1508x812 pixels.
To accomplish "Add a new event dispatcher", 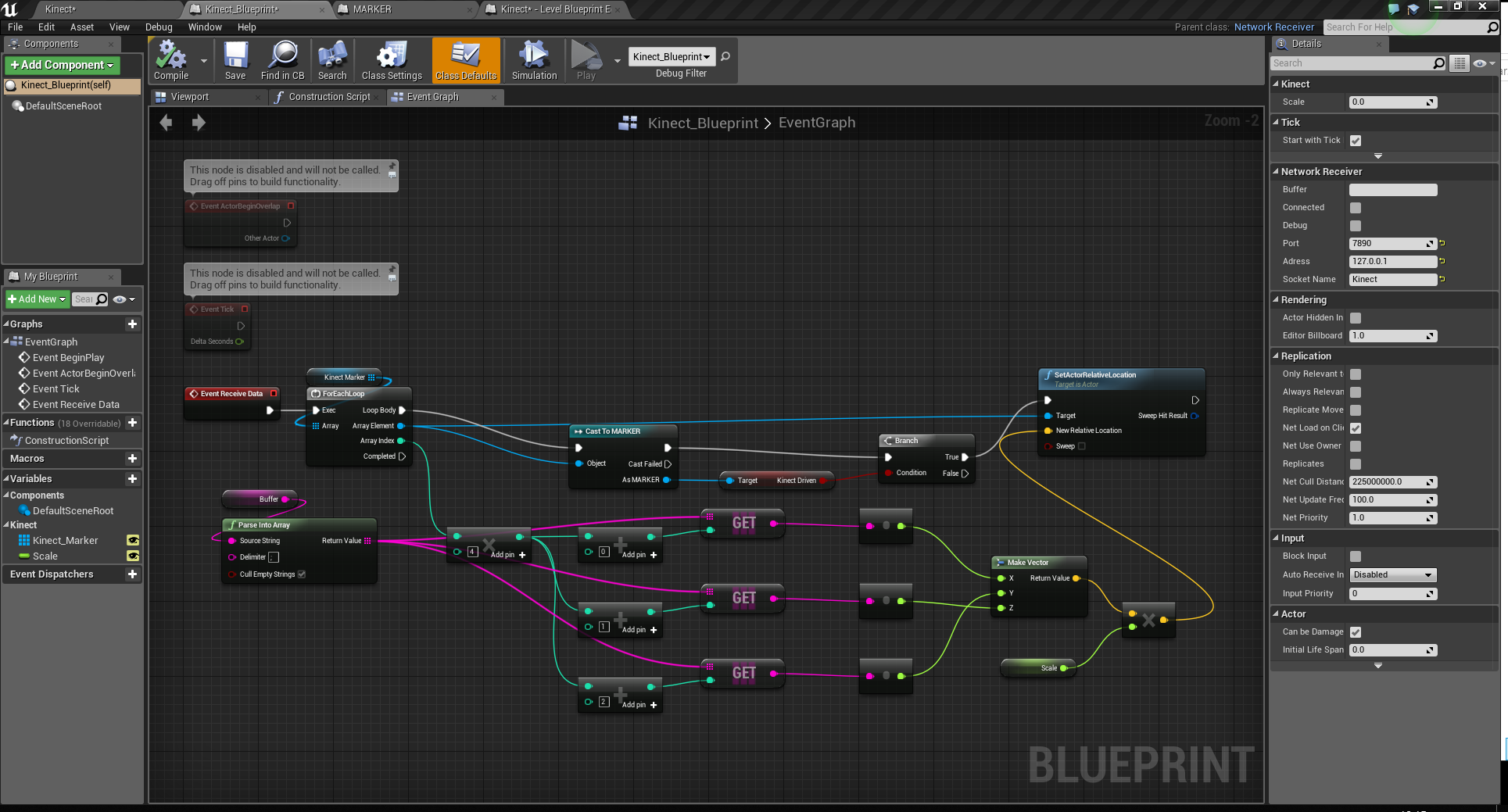I will click(132, 574).
